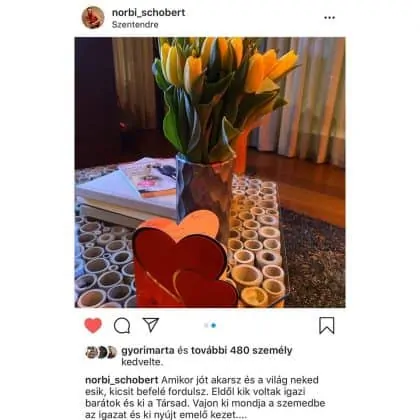Screen dimensions: 420x420
Task: Go to first carousel slide via gray dot
Action: click(206, 325)
